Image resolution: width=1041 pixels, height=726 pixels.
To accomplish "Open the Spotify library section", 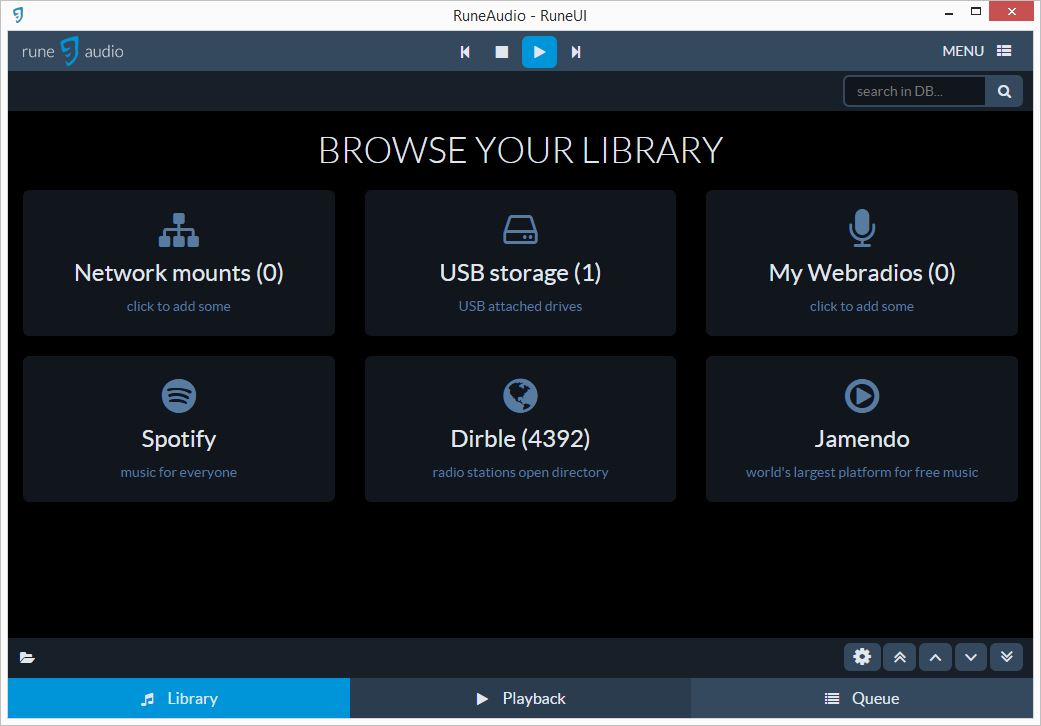I will 179,429.
